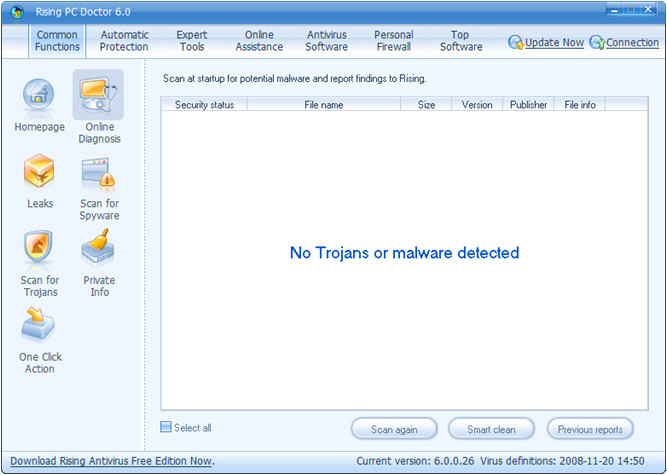This screenshot has width=667, height=475.
Task: Click the Rising PC Doctor title bar logo
Action: coord(17,12)
